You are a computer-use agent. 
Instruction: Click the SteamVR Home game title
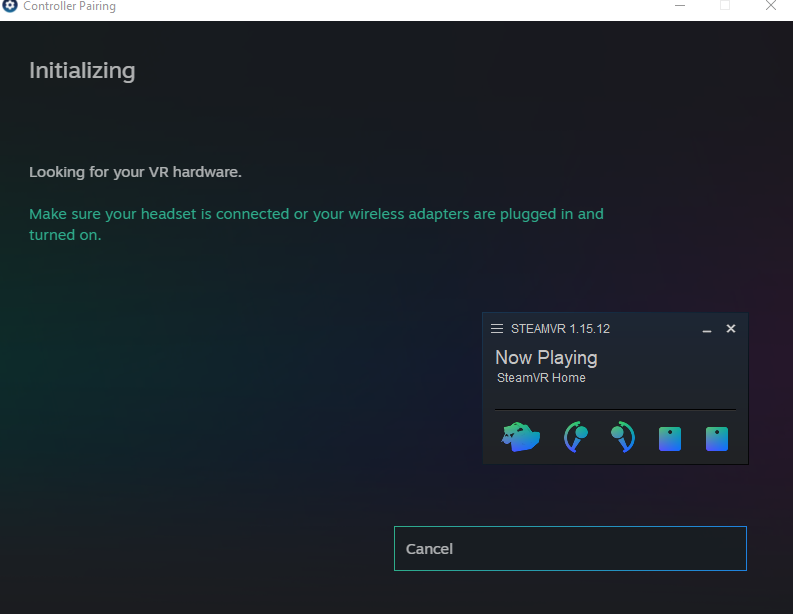click(541, 378)
